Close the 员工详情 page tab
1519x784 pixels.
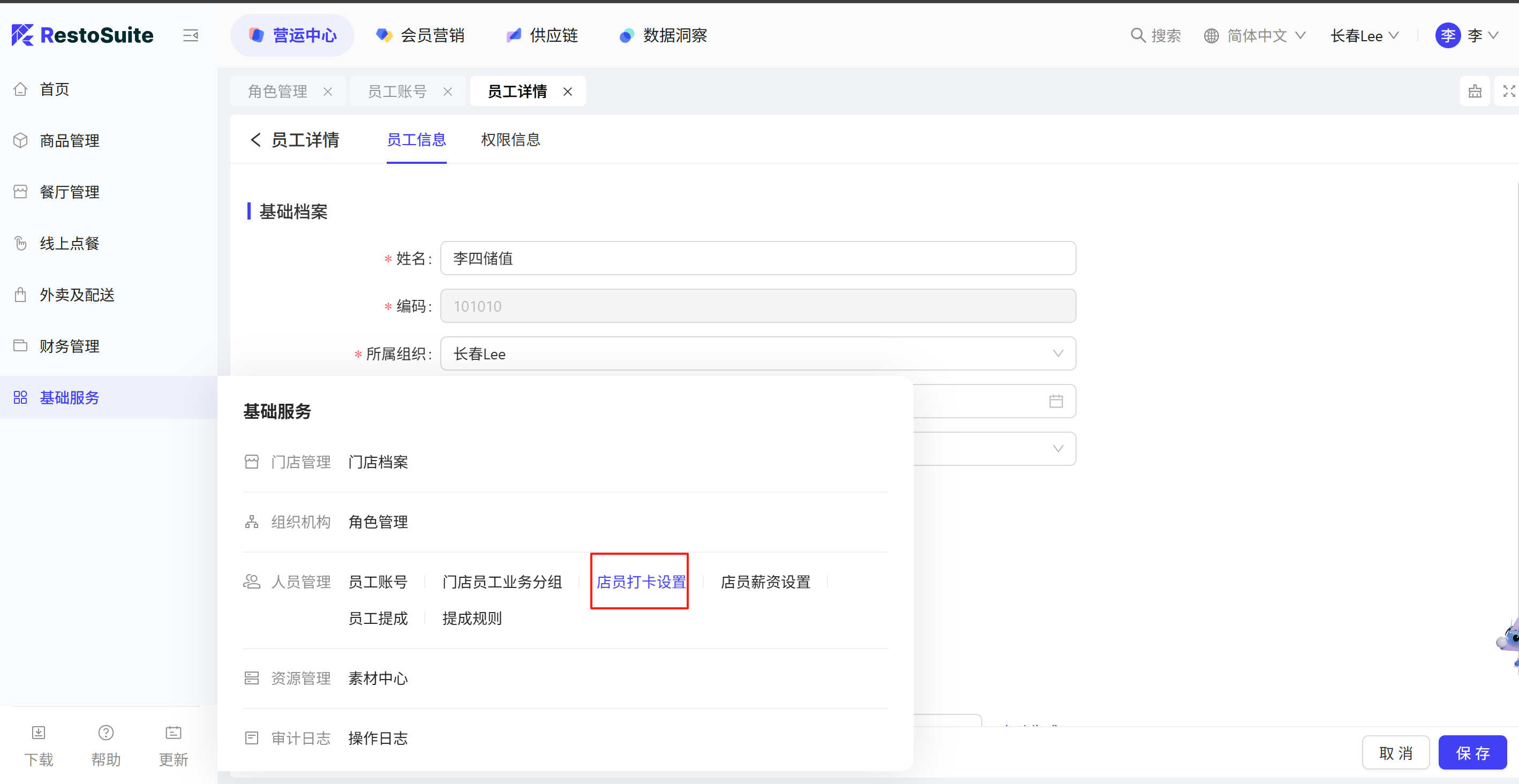pyautogui.click(x=568, y=92)
